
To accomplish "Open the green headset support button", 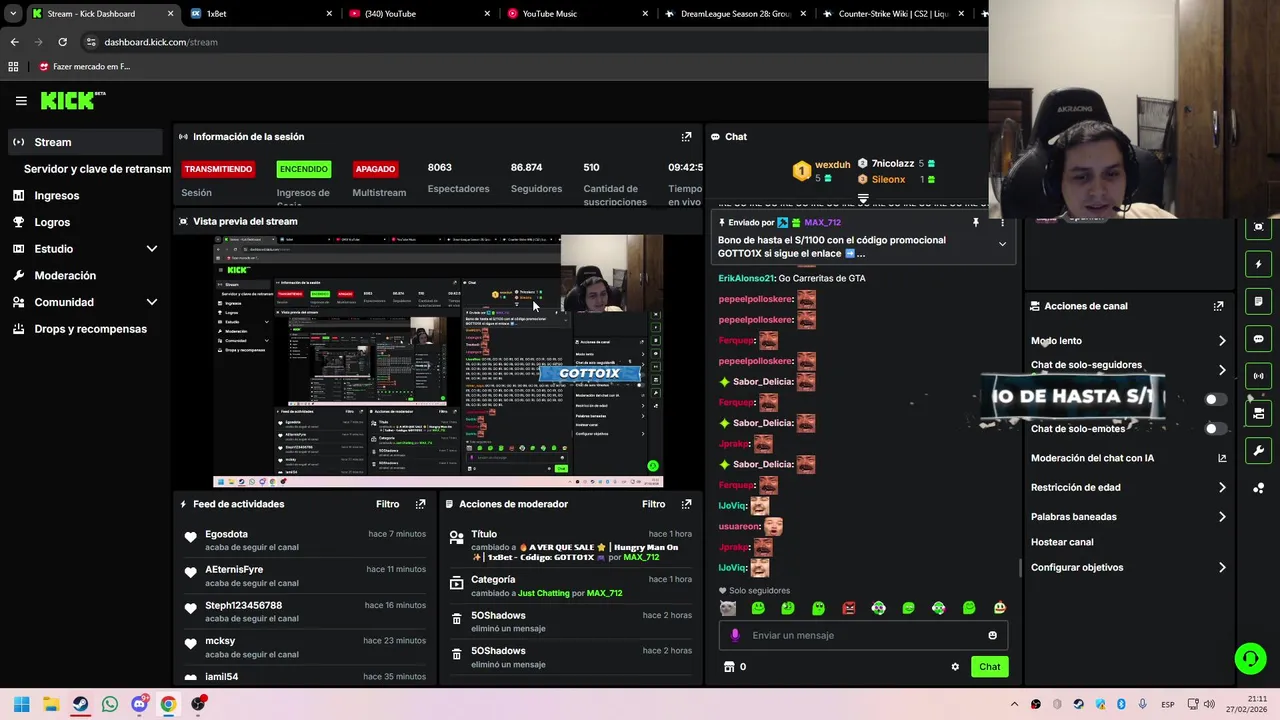I will click(x=1250, y=658).
